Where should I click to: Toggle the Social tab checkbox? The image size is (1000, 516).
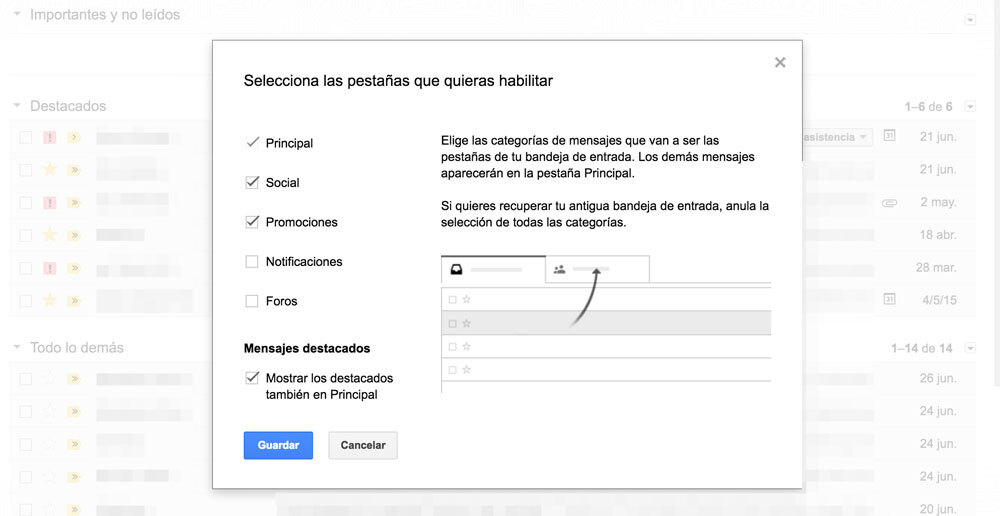[x=252, y=182]
